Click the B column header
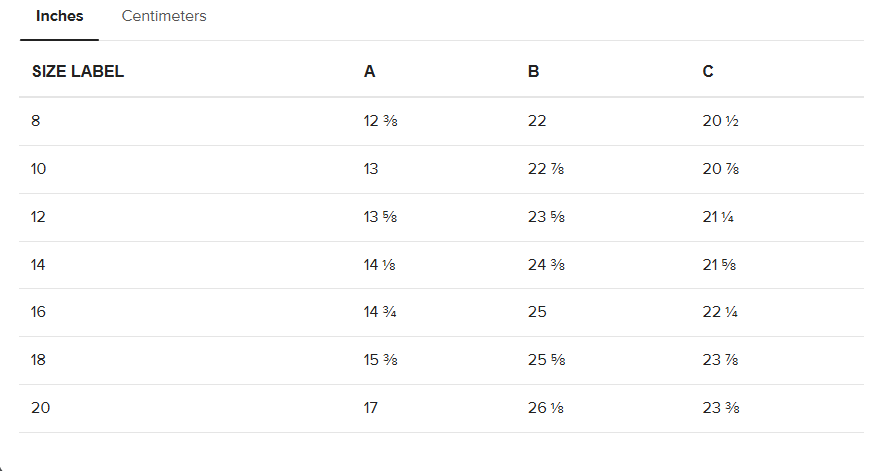882x471 pixels. (533, 71)
